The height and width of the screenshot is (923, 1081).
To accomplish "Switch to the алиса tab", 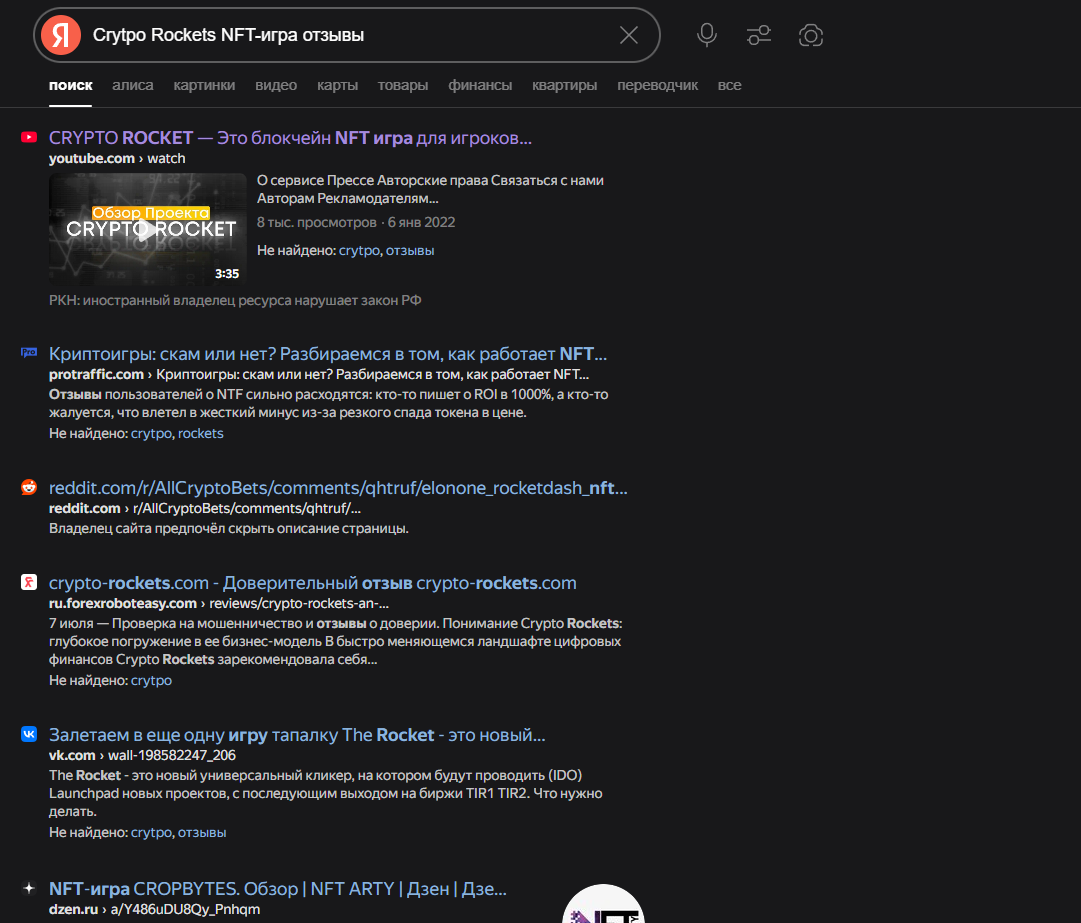I will (x=132, y=85).
